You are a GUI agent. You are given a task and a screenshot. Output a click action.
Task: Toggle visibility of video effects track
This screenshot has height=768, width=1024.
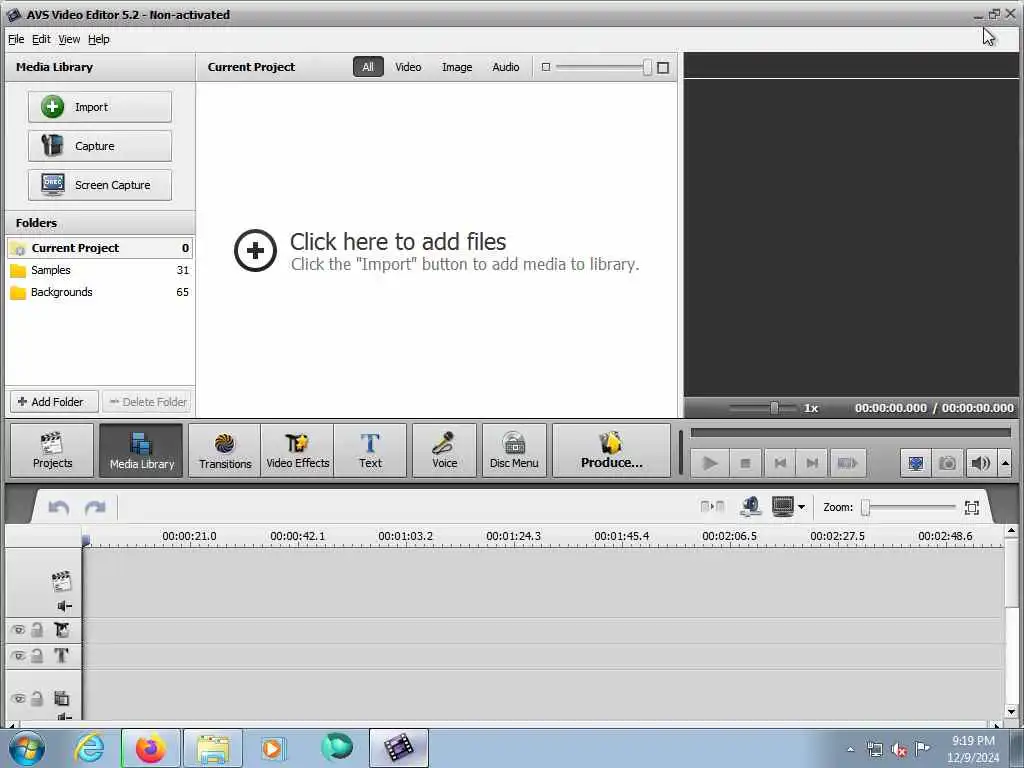pyautogui.click(x=18, y=630)
